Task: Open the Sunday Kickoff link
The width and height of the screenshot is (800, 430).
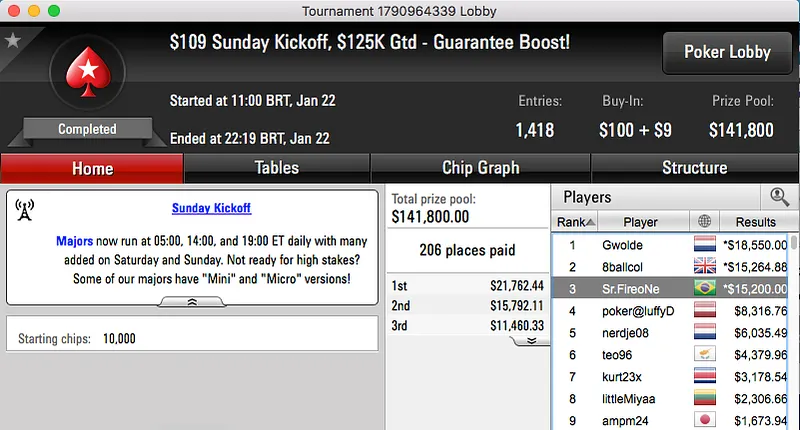Action: (211, 208)
